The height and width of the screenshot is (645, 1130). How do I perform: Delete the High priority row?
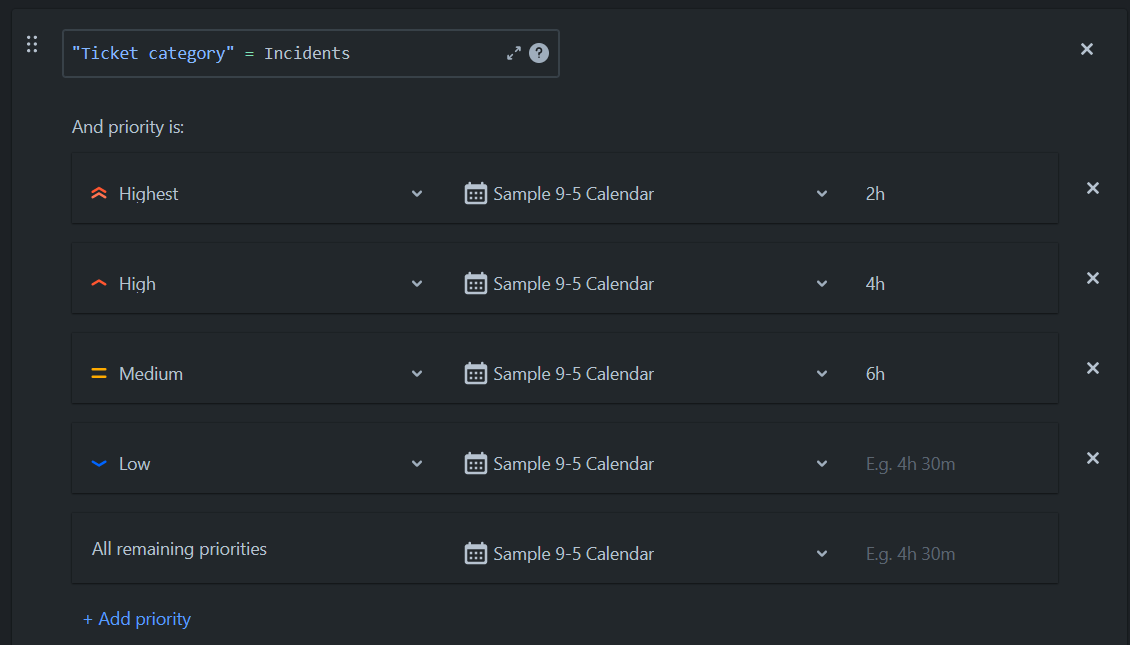click(x=1093, y=278)
